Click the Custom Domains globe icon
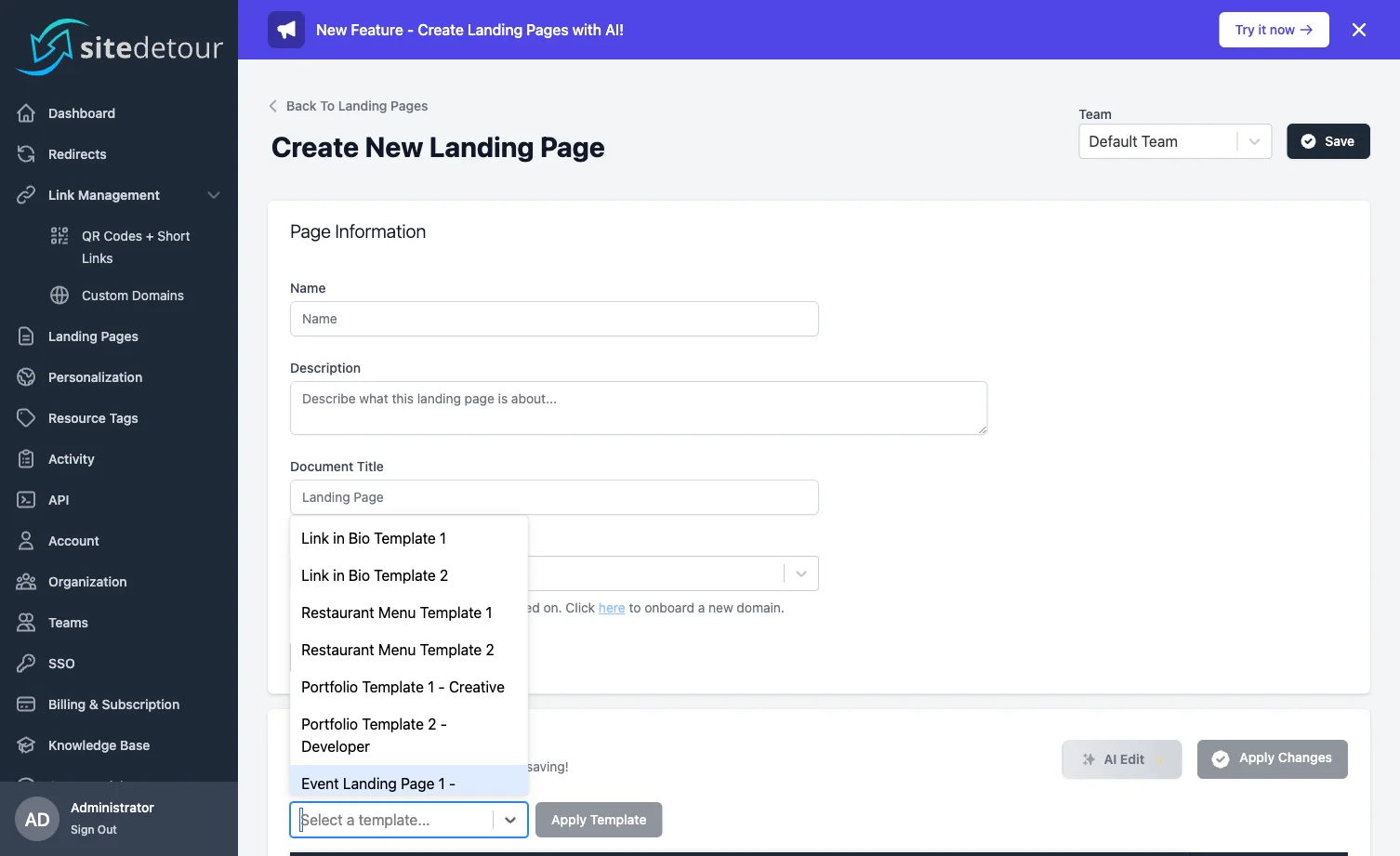Image resolution: width=1400 pixels, height=856 pixels. 59,295
